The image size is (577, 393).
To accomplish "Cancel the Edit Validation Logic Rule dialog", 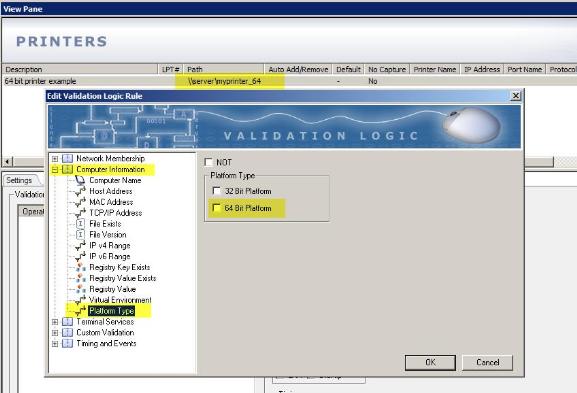I will 487,362.
